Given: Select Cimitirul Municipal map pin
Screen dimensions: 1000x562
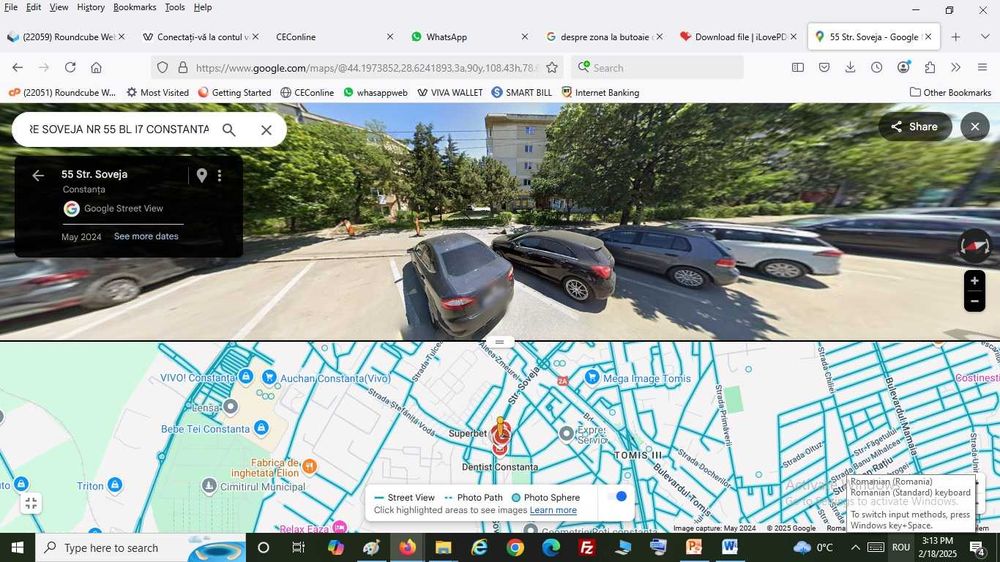Looking at the screenshot, I should tap(209, 485).
